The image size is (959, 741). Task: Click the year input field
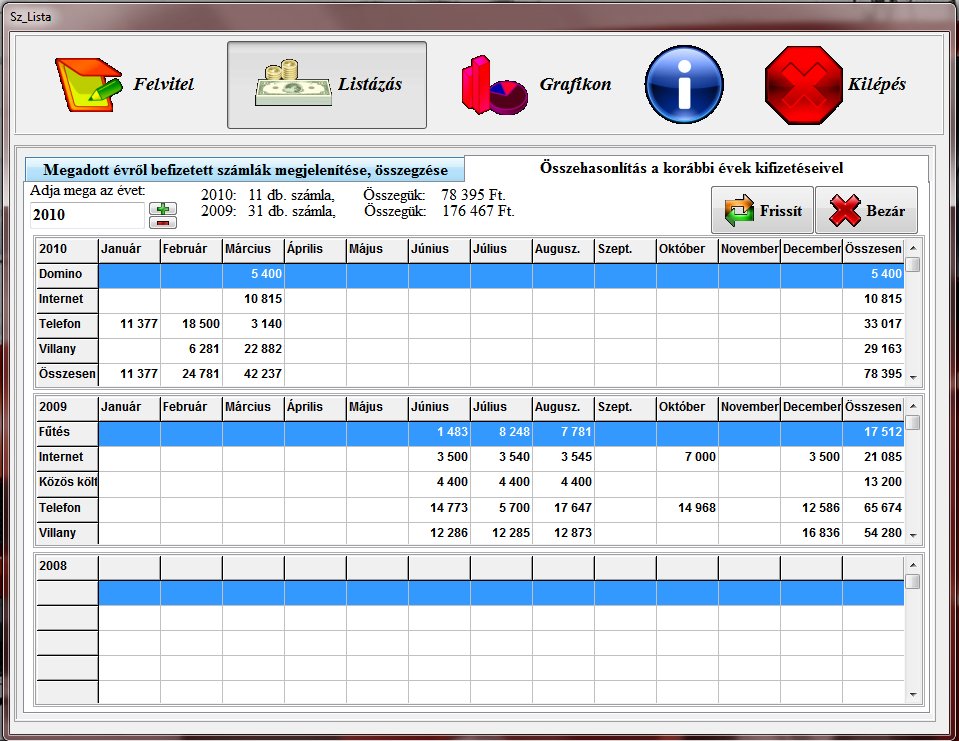click(87, 215)
